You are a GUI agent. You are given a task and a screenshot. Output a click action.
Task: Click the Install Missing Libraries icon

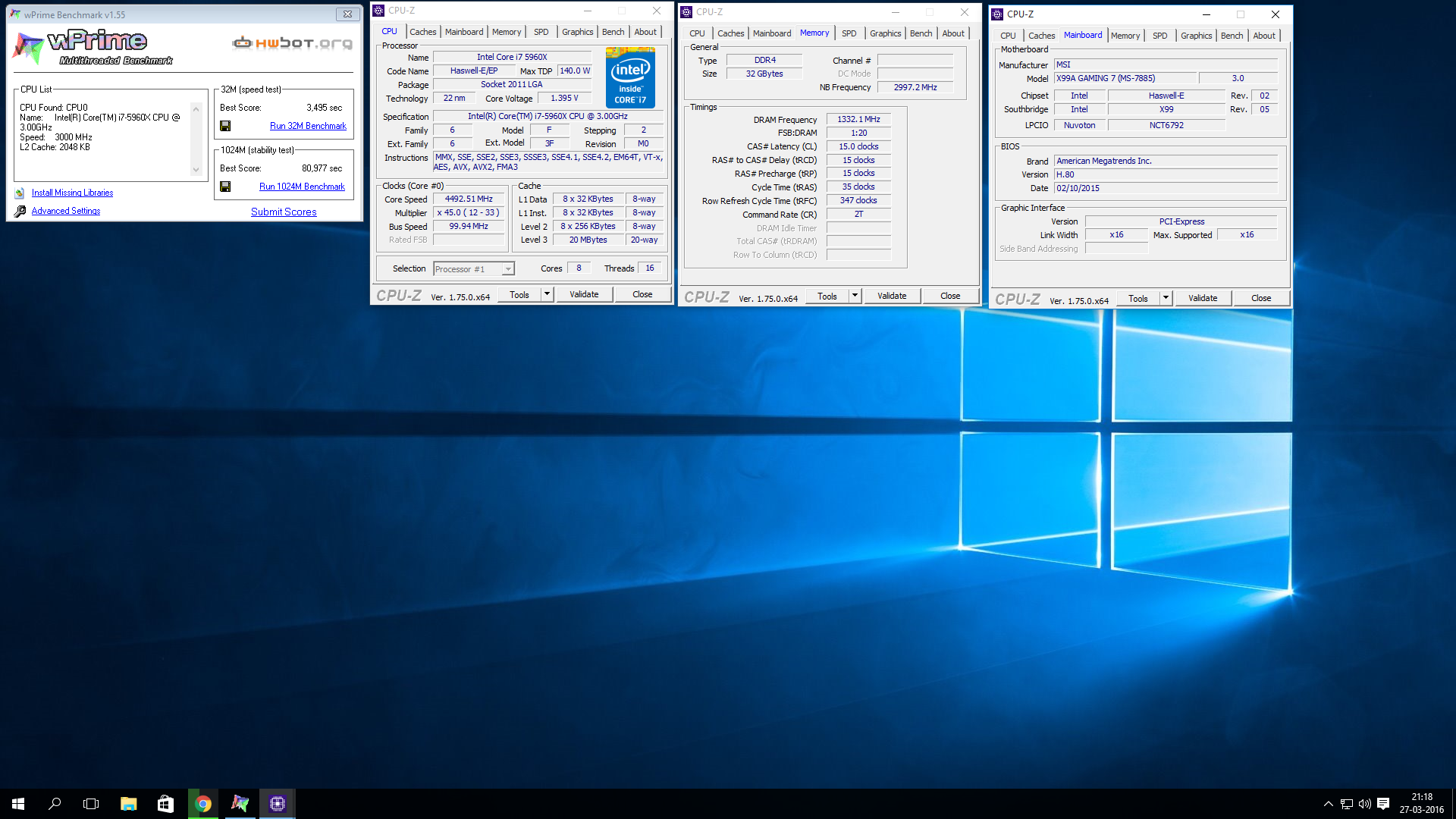click(20, 193)
